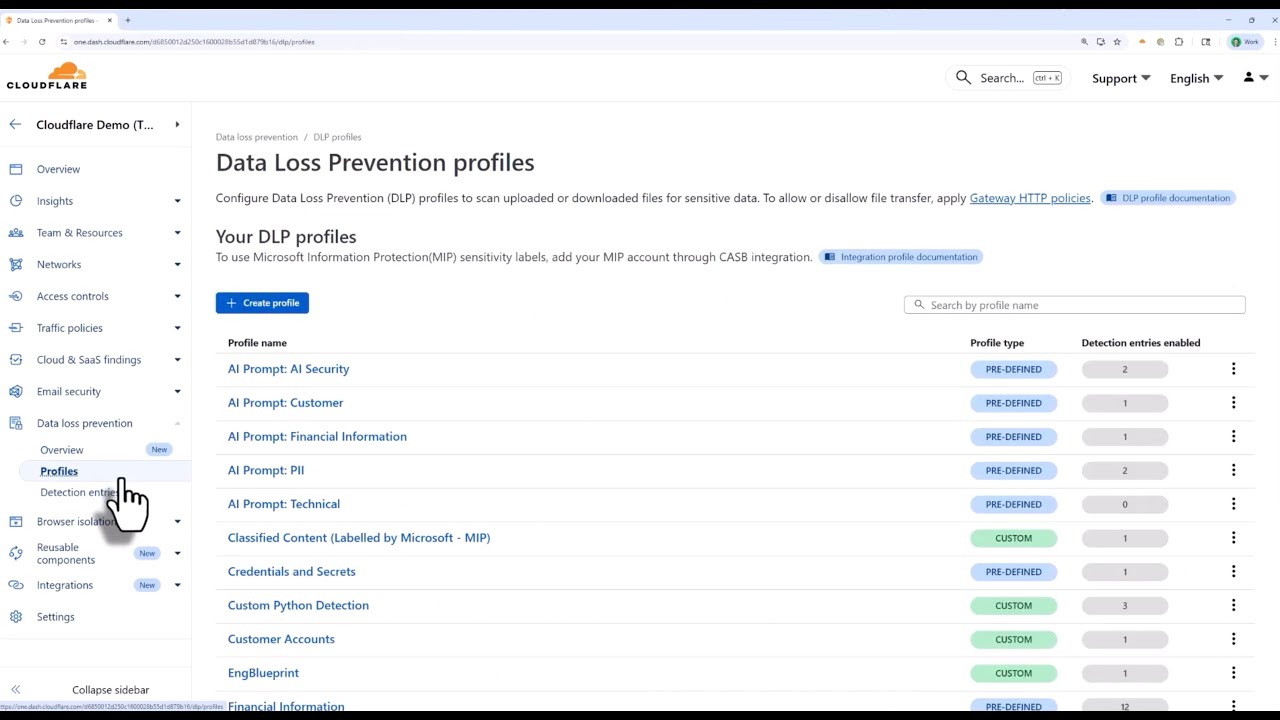The image size is (1280, 720).
Task: Click the Team & Resources sidebar icon
Action: point(16,233)
